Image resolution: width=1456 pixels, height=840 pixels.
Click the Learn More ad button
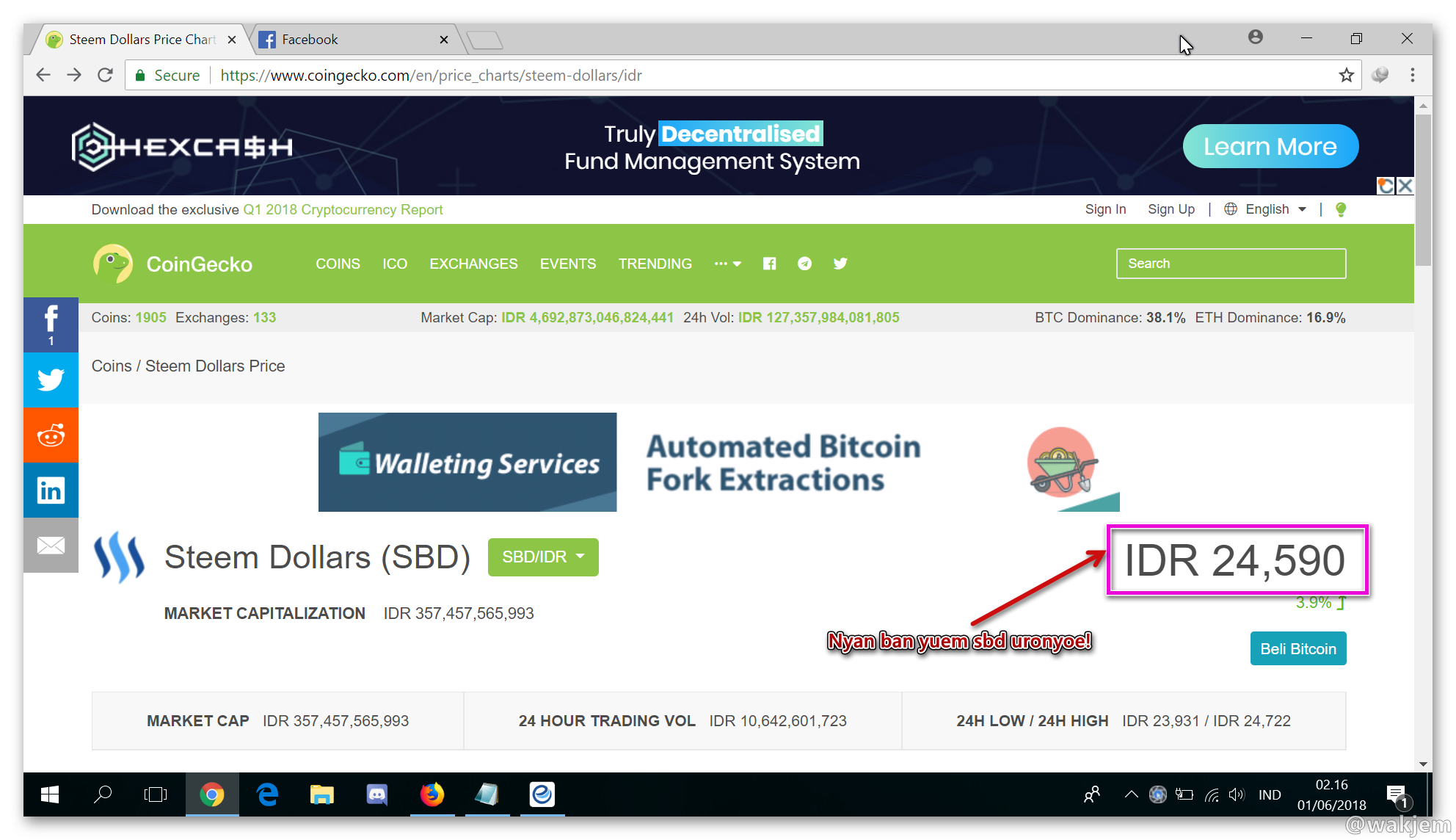(x=1270, y=146)
